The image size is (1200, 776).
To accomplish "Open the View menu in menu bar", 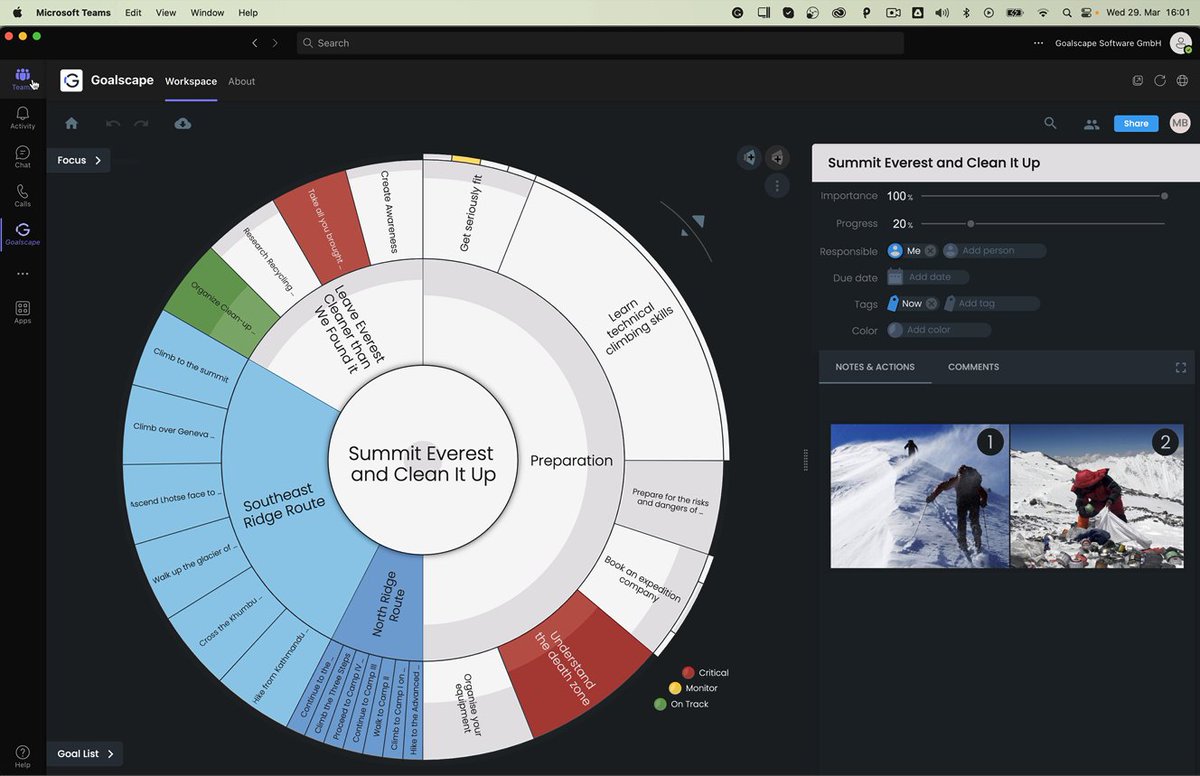I will click(166, 13).
